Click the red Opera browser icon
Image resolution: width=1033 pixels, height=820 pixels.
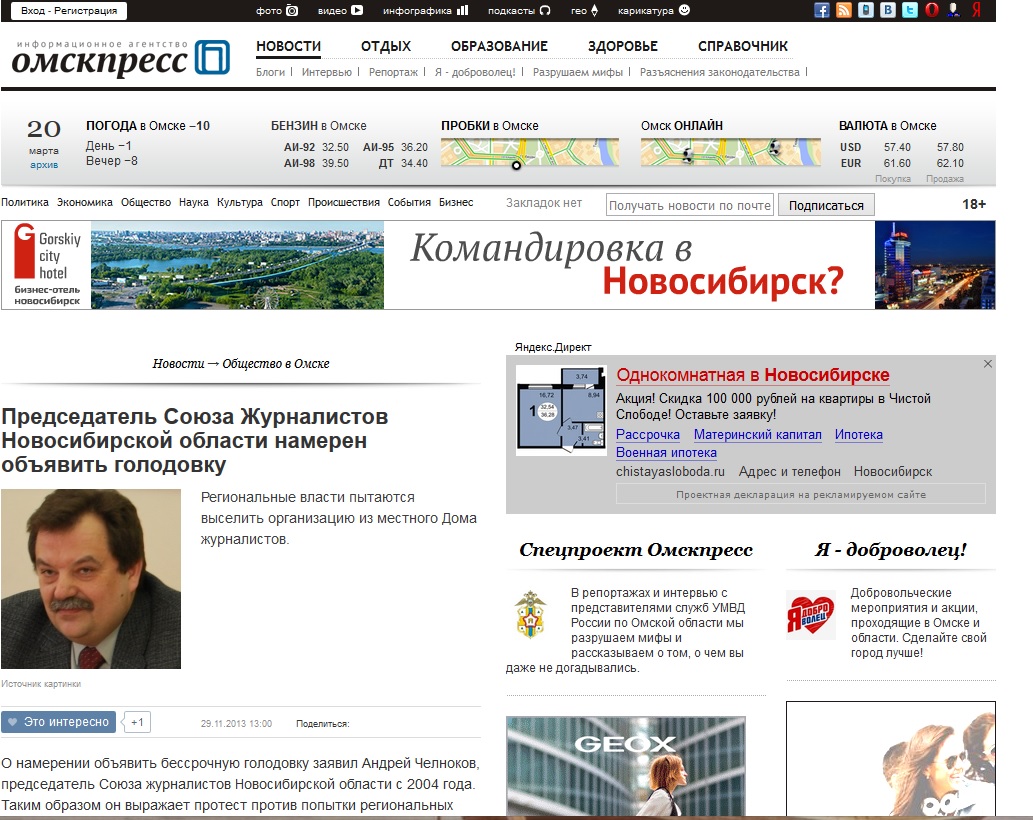931,11
